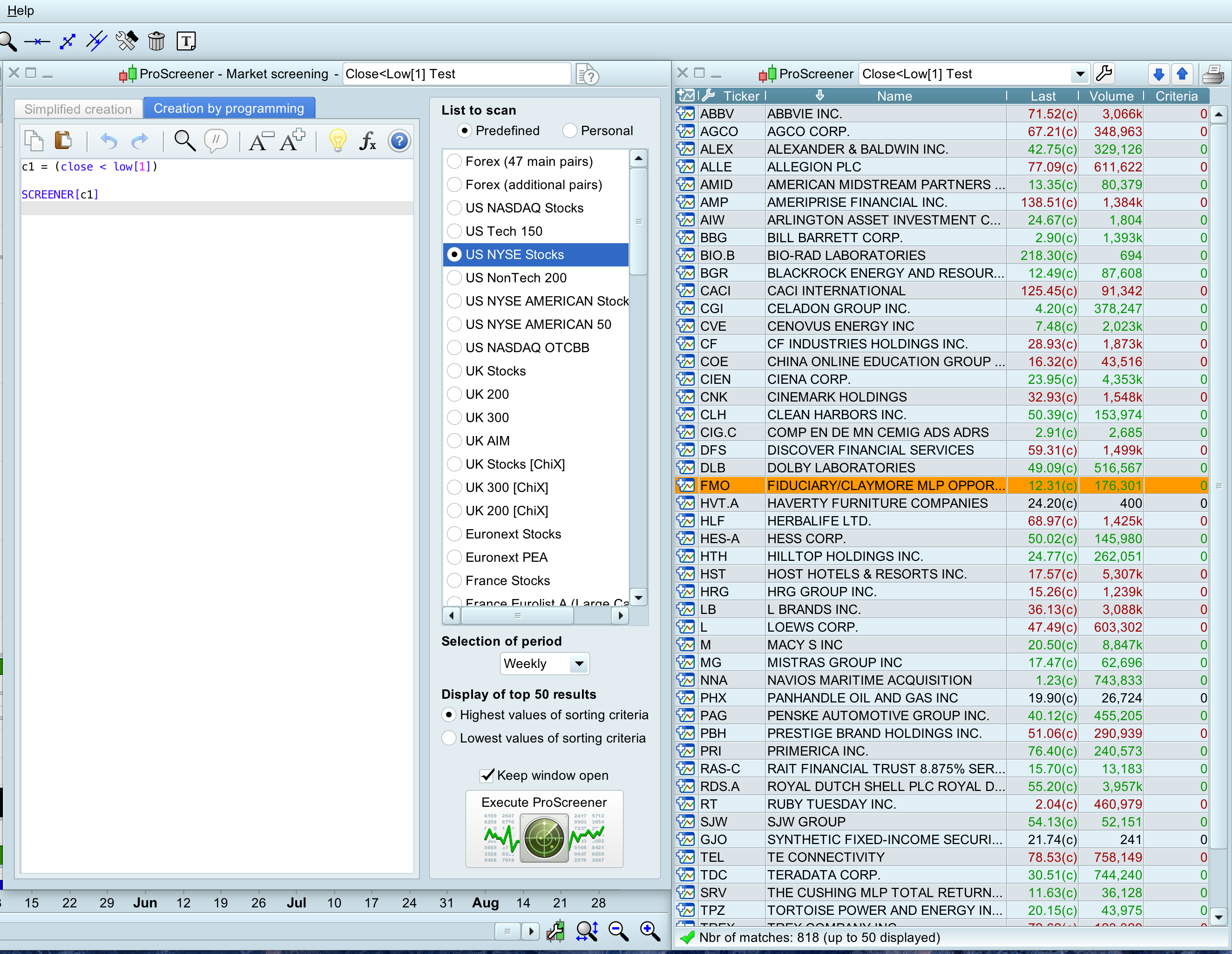Click the lightbulb hint icon in editor
The width and height of the screenshot is (1232, 954).
pos(337,141)
